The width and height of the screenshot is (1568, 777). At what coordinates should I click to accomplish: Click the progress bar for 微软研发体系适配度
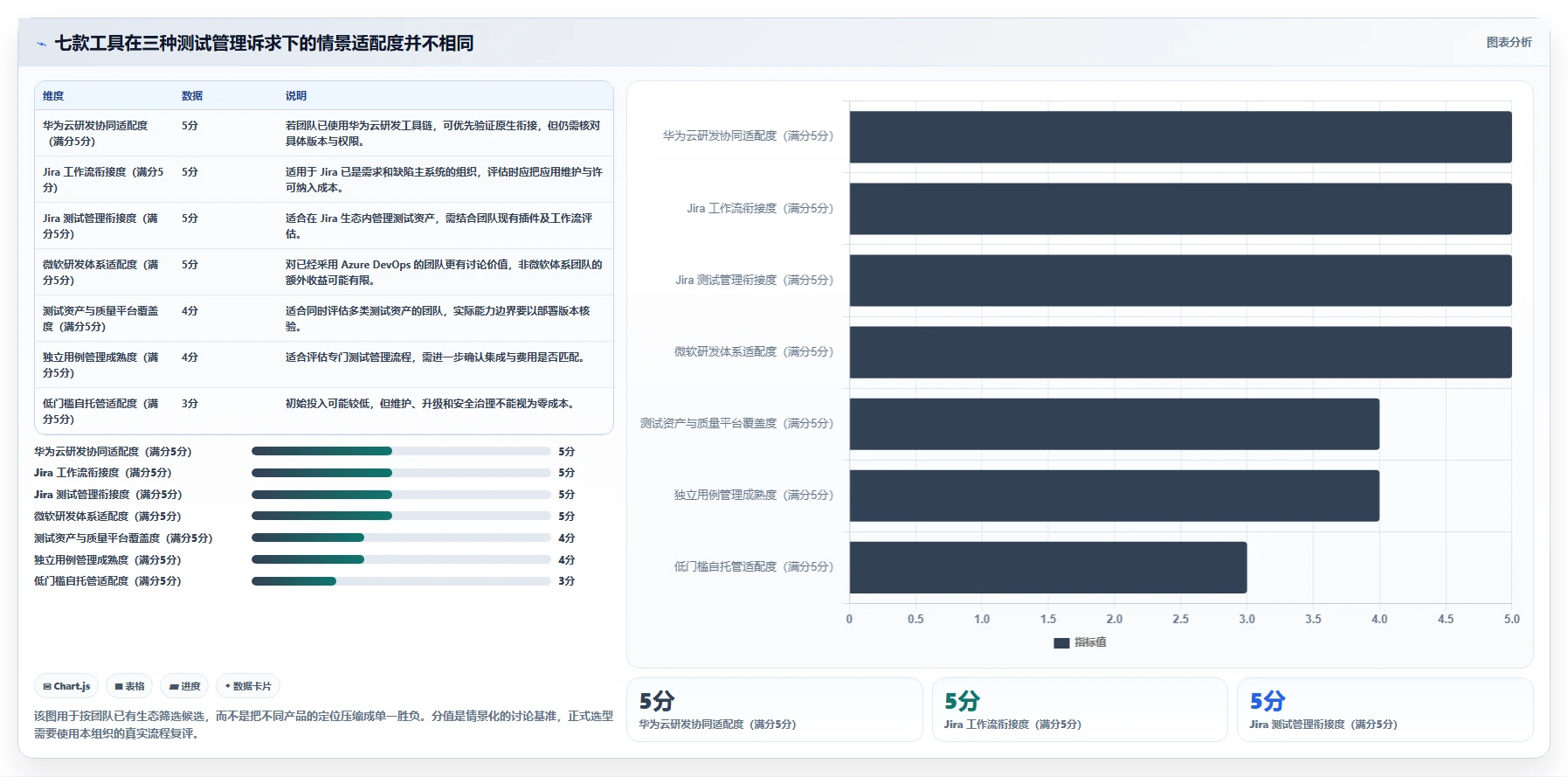(x=401, y=517)
